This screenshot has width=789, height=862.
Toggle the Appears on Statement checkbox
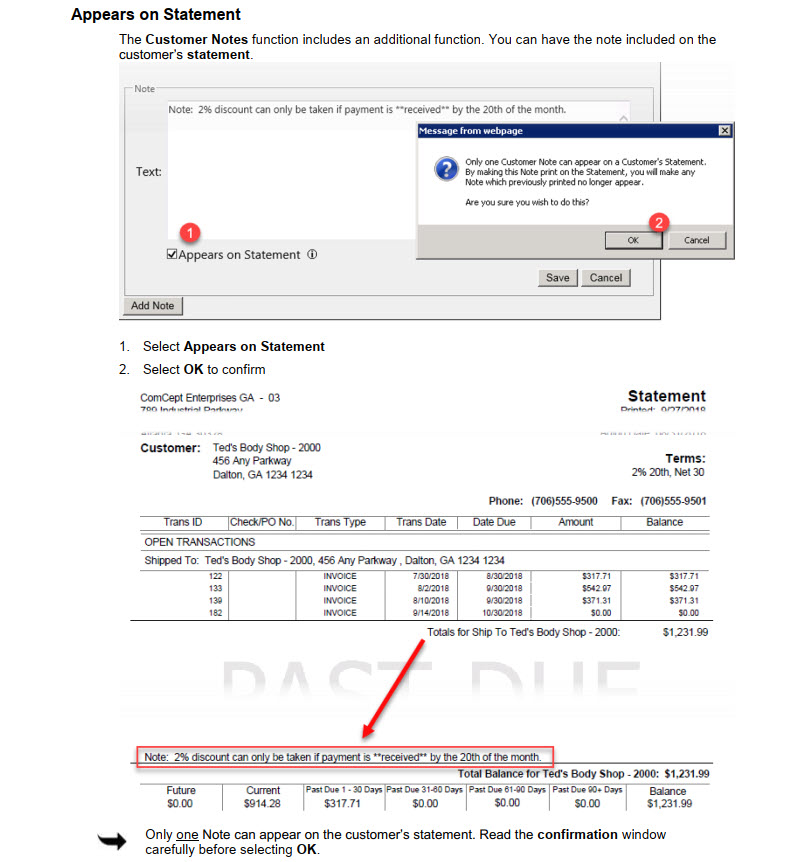pos(172,255)
